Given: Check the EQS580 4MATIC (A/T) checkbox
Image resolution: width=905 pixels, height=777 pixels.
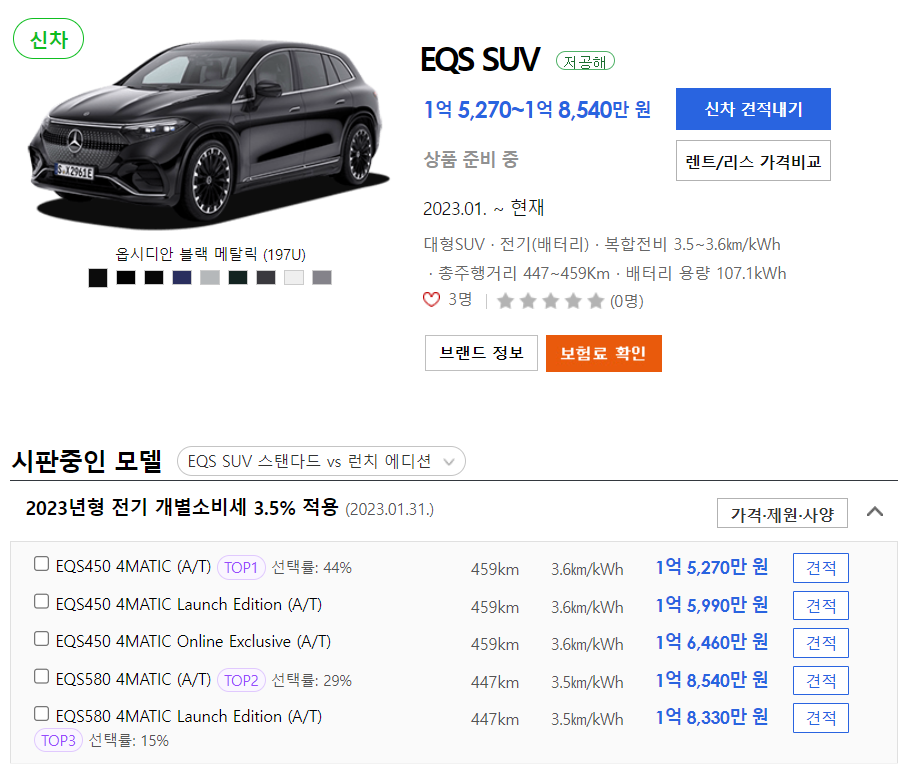Looking at the screenshot, I should (x=41, y=677).
